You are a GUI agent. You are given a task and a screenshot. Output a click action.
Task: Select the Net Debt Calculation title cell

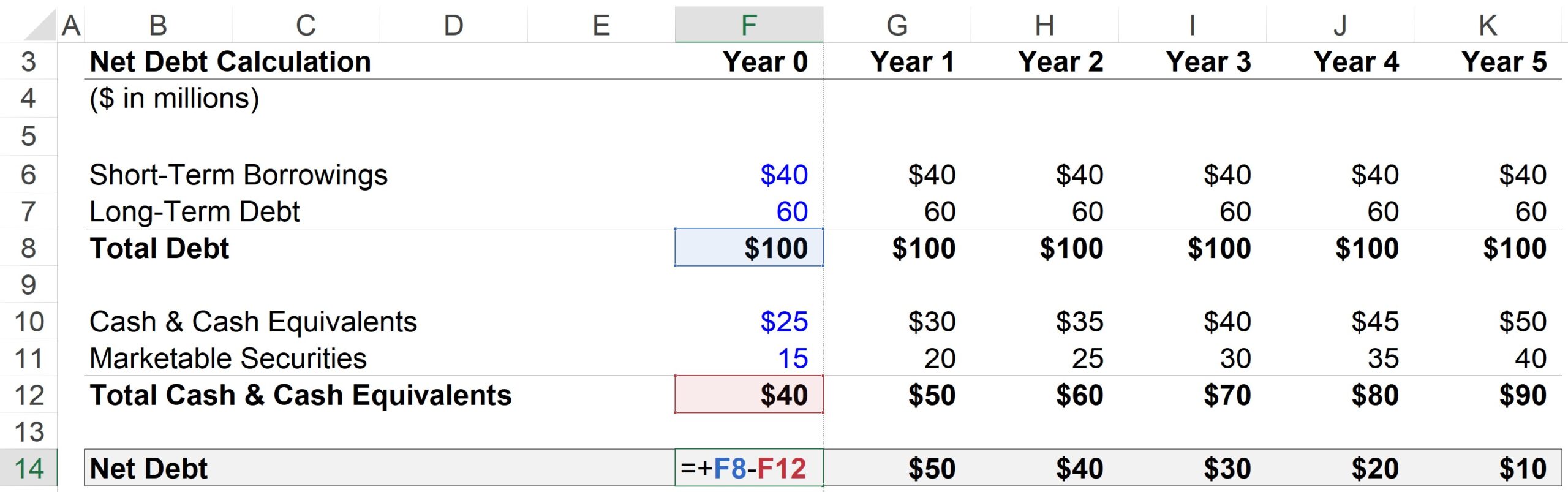[230, 62]
